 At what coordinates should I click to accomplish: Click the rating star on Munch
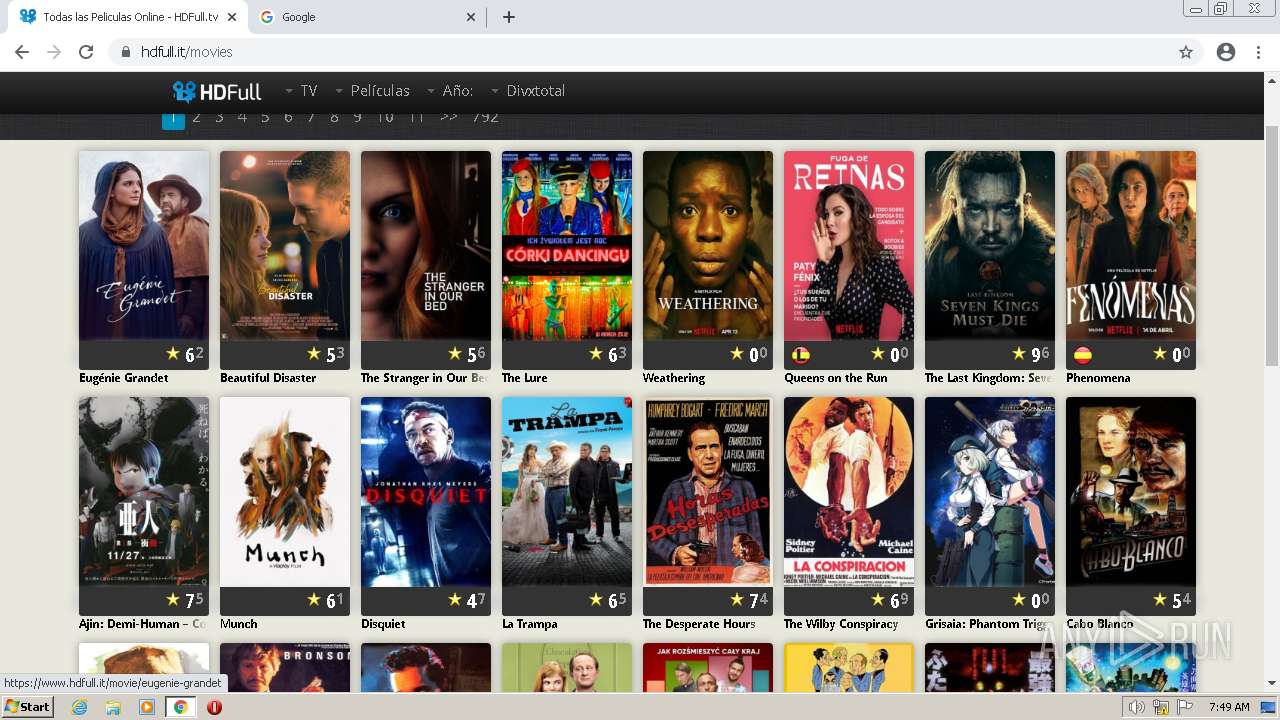tap(314, 599)
